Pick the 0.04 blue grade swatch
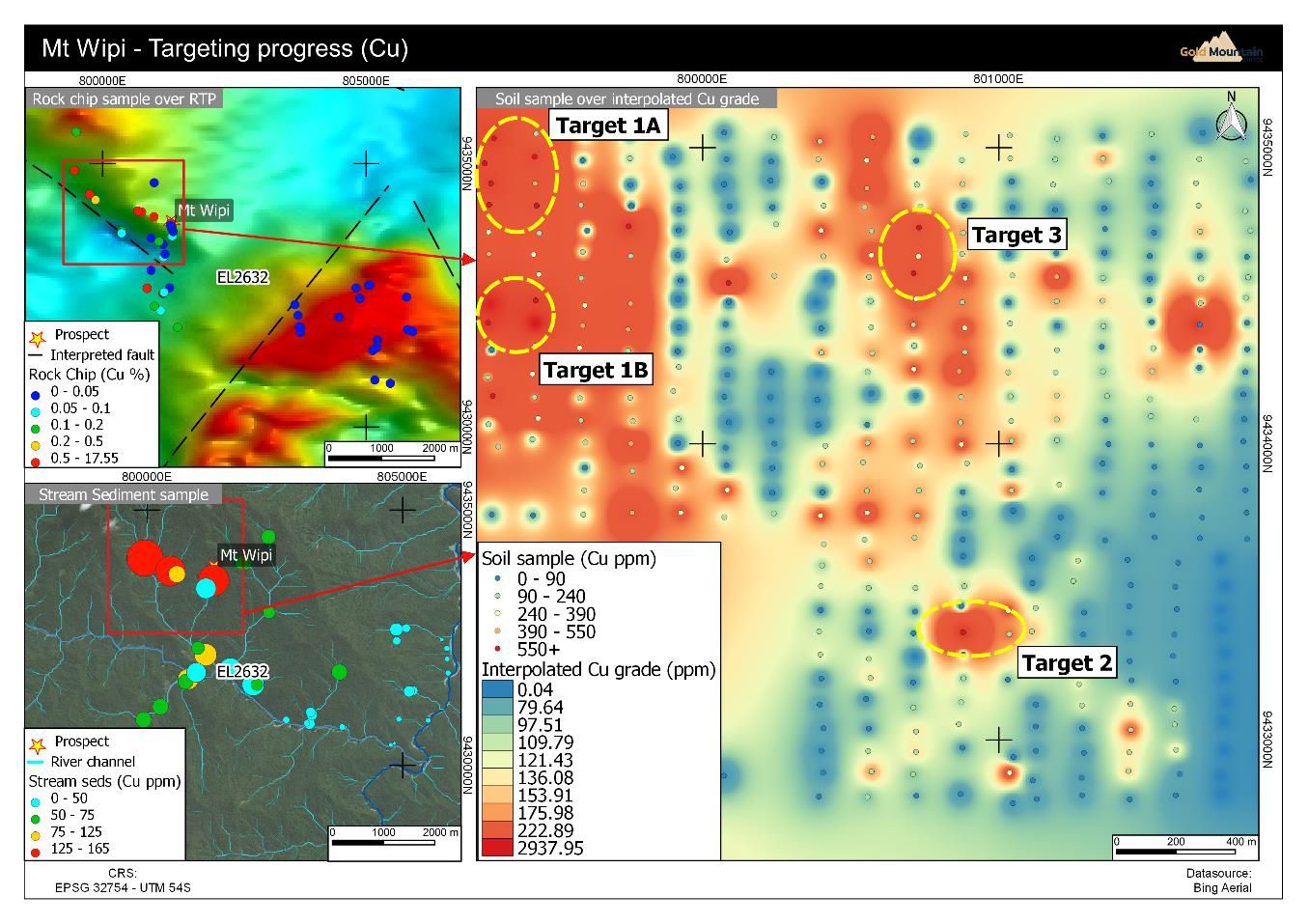The height and width of the screenshot is (924, 1309). (x=498, y=689)
